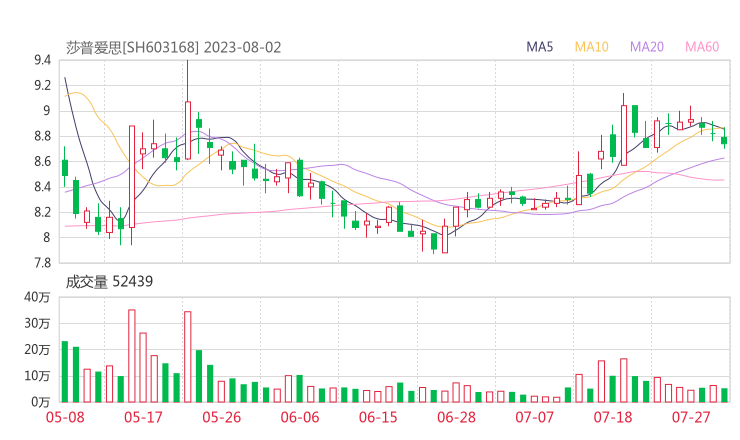Image resolution: width=740 pixels, height=440 pixels.
Task: Click the 05-26 date label
Action: [220, 416]
